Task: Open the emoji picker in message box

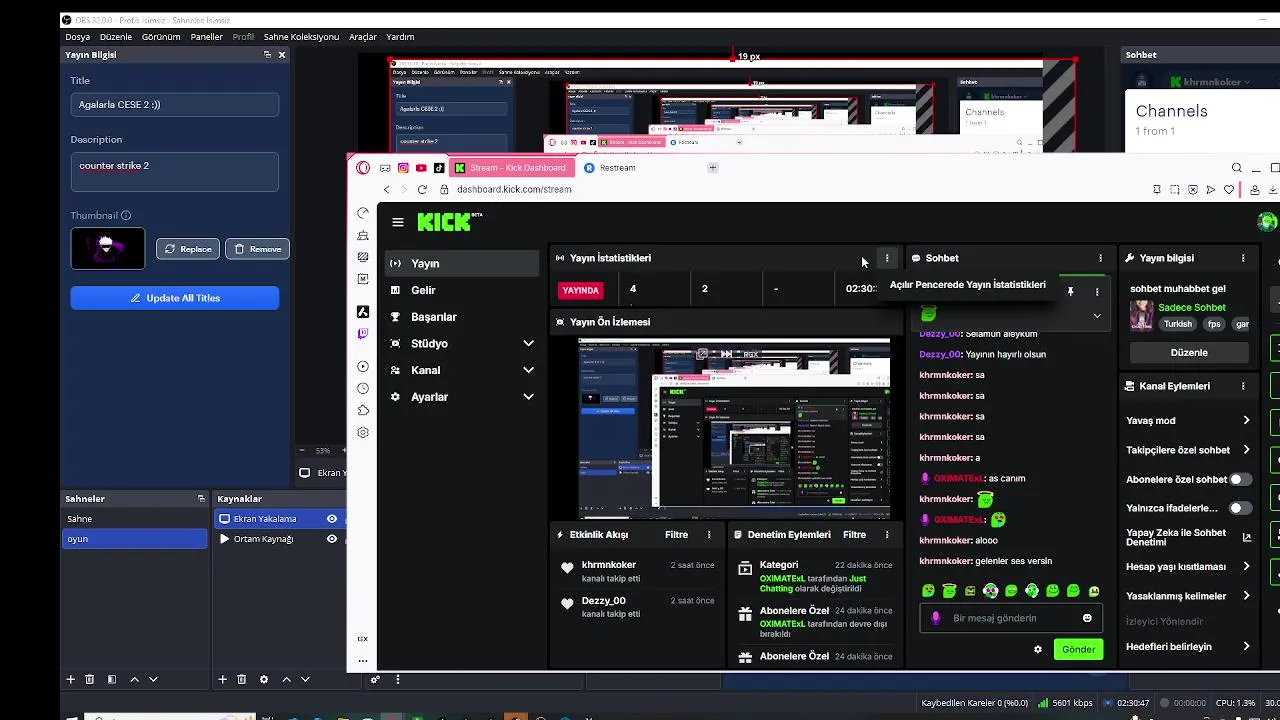Action: coord(1087,618)
